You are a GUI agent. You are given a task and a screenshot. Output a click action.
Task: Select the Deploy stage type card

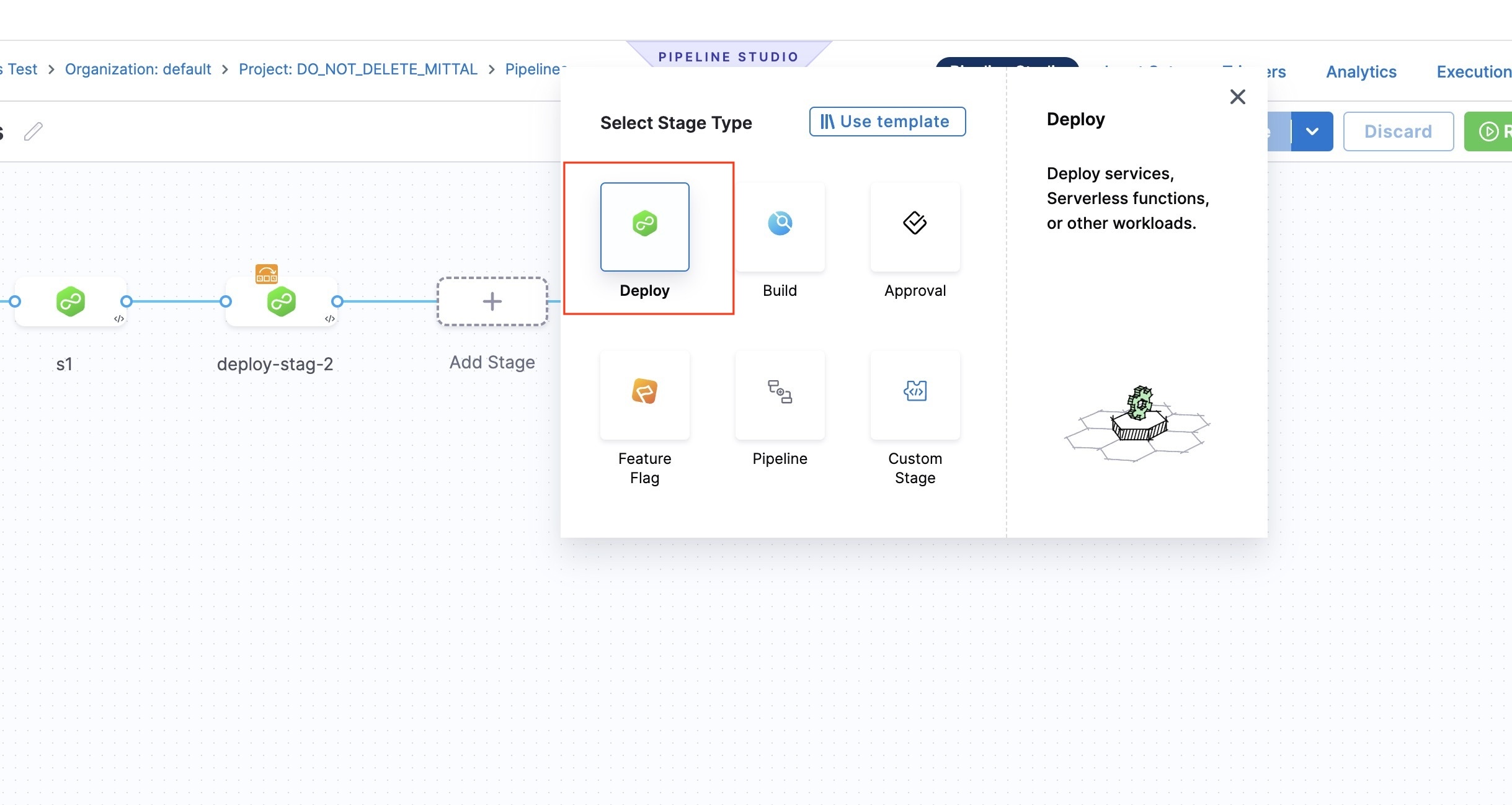coord(644,227)
